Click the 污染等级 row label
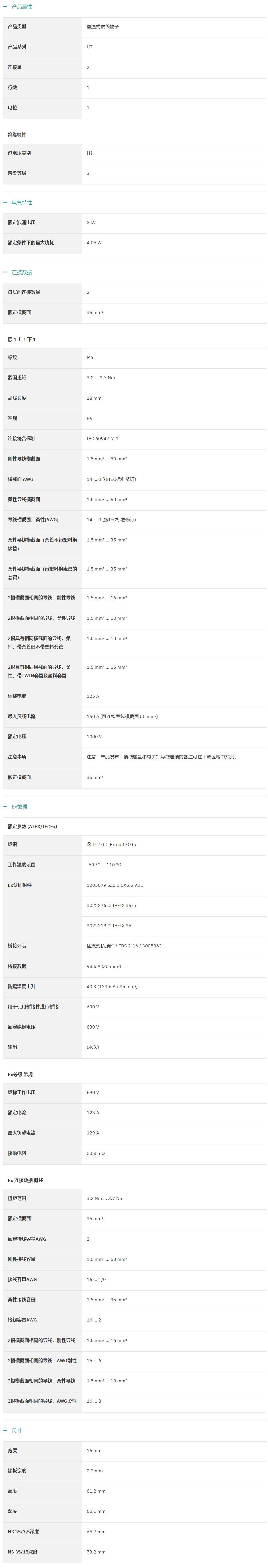The image size is (268, 1568). coord(17,173)
